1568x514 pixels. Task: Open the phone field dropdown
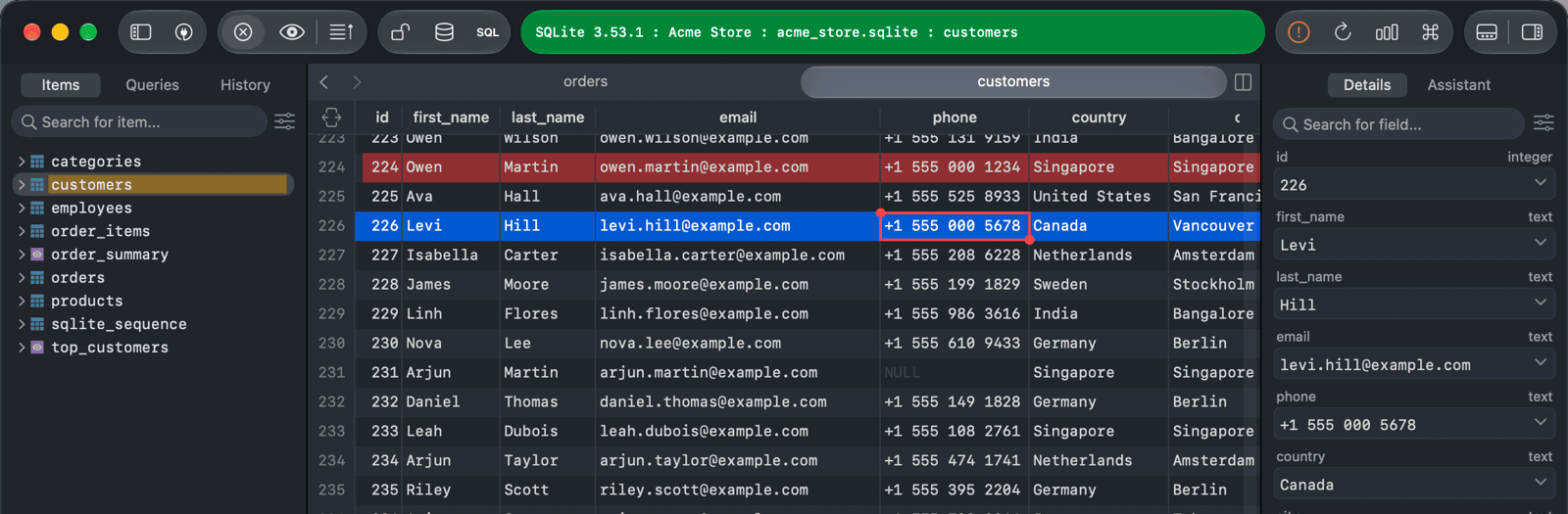tap(1541, 423)
